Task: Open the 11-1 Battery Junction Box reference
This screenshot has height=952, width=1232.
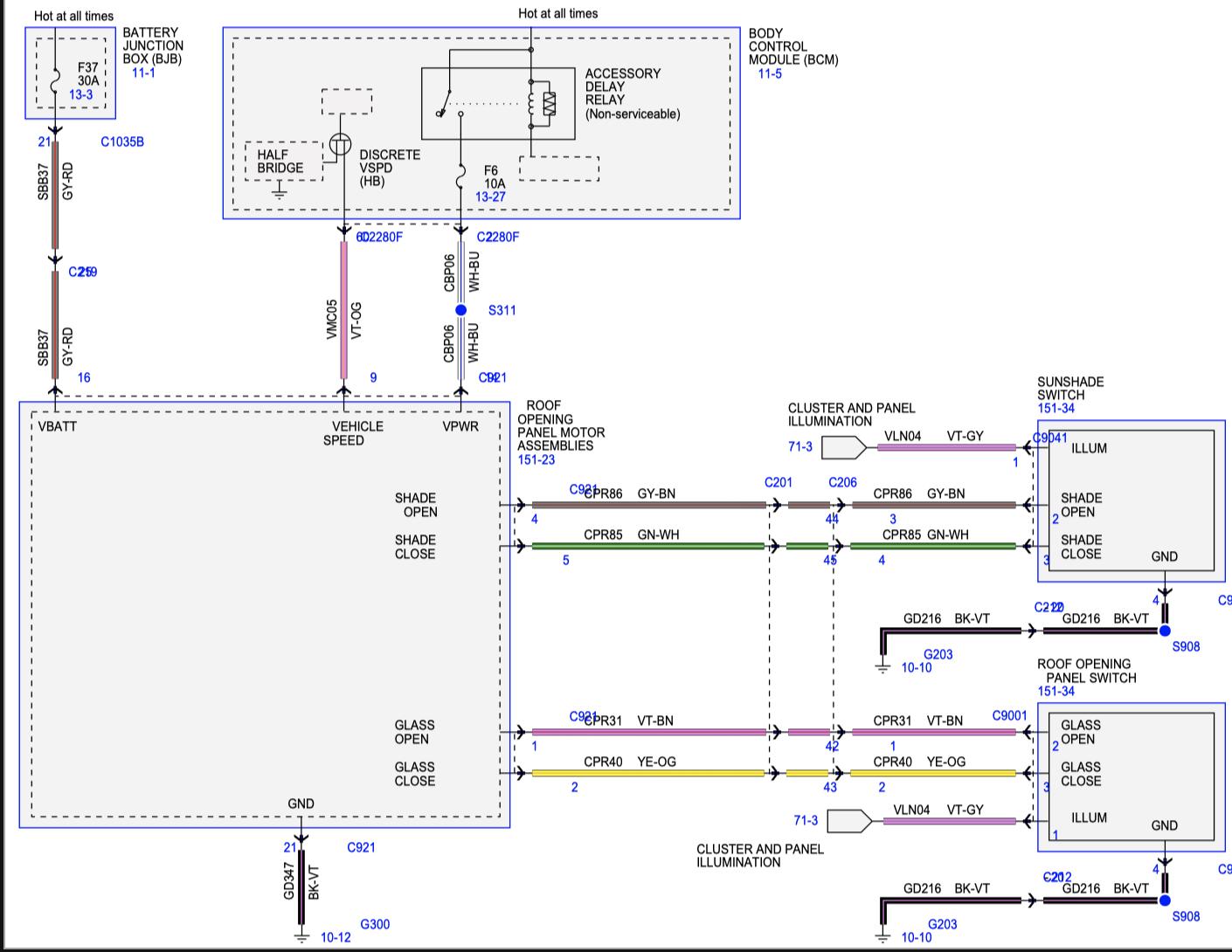Action: [x=143, y=72]
